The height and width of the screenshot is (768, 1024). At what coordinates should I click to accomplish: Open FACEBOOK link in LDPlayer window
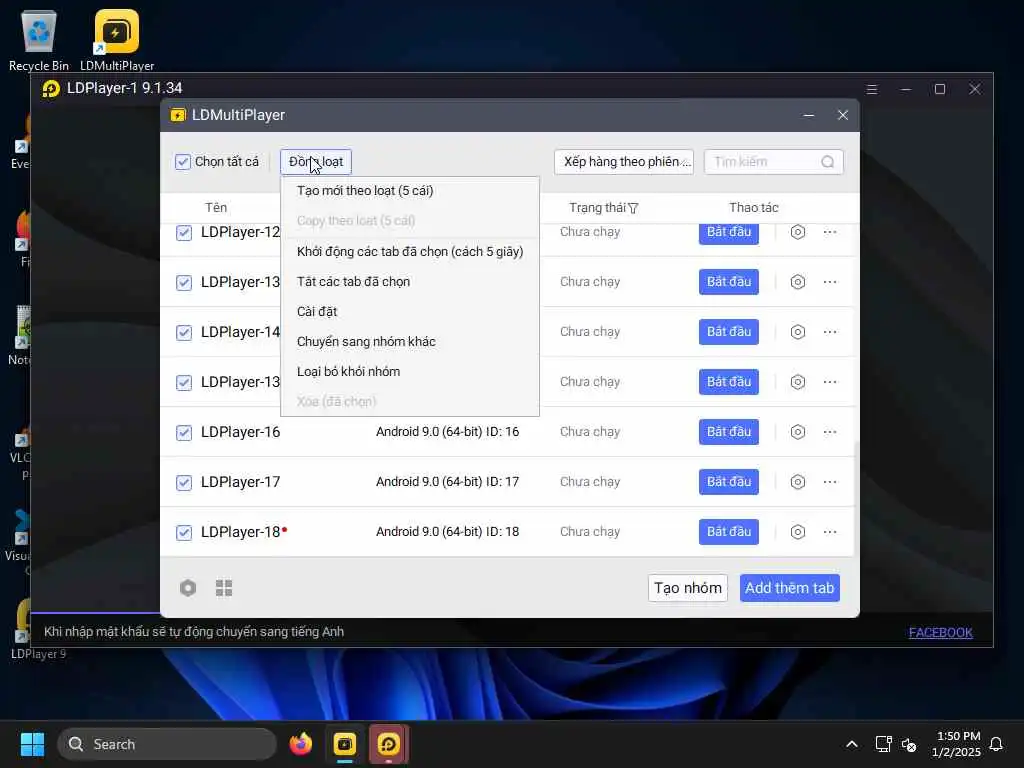click(940, 632)
